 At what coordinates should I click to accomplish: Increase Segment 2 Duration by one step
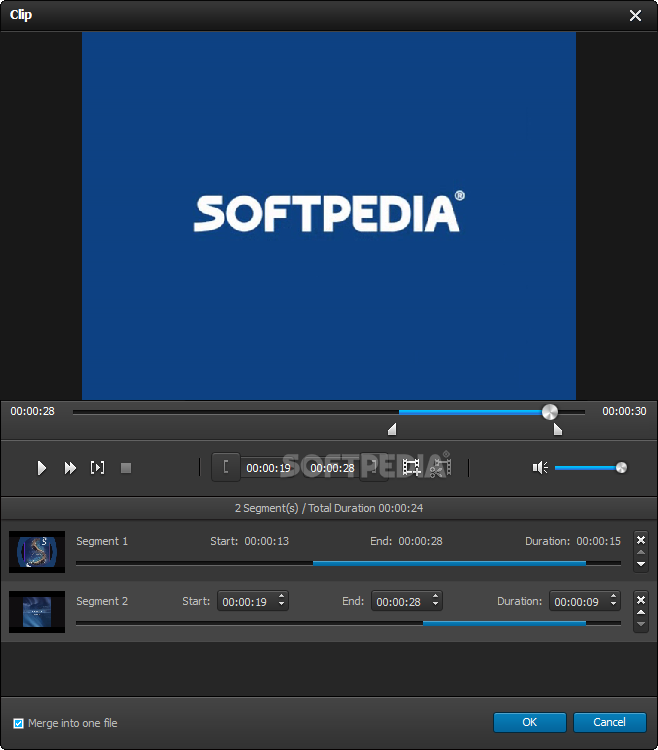(x=613, y=596)
